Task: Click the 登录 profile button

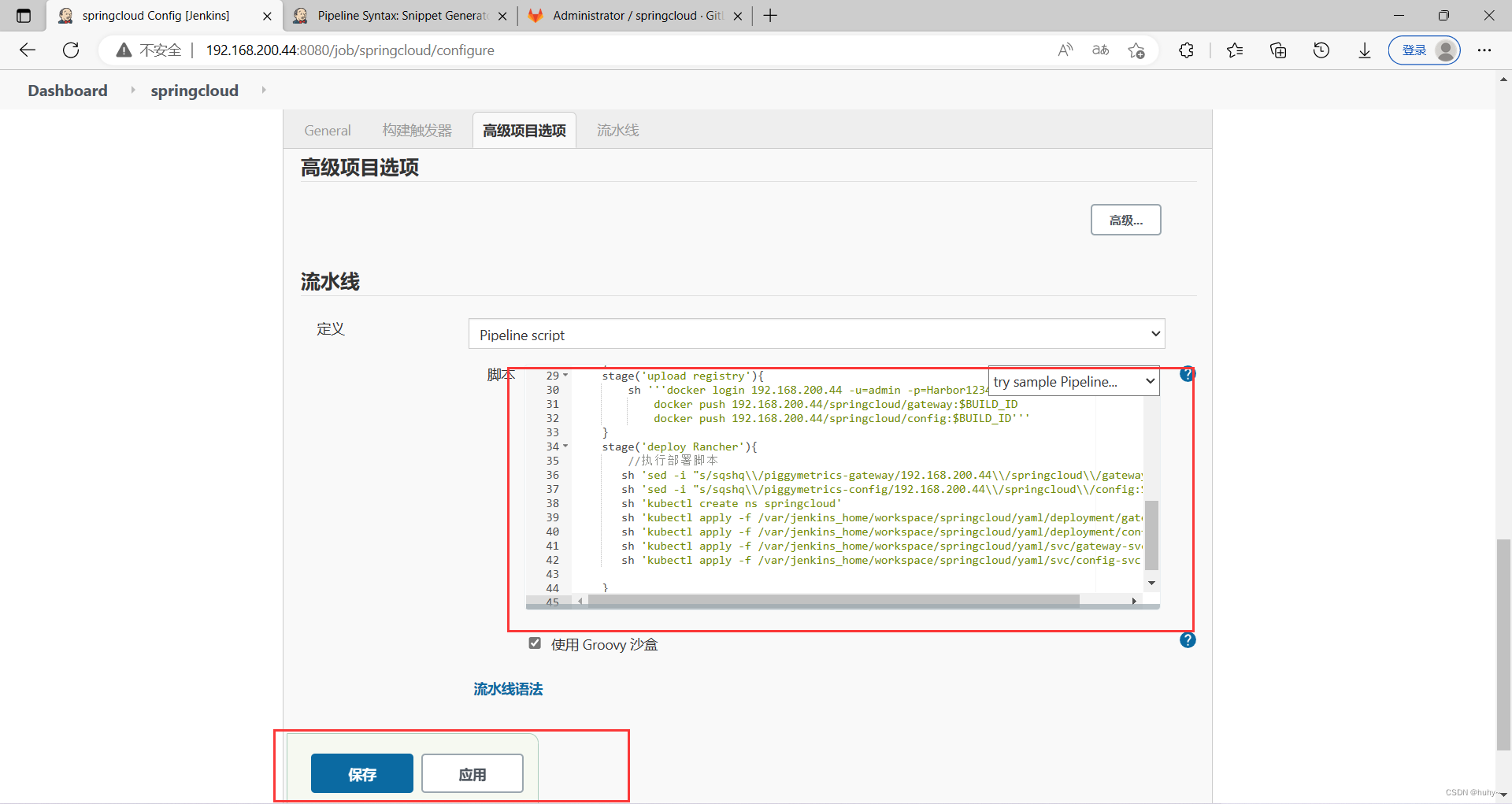Action: point(1424,50)
